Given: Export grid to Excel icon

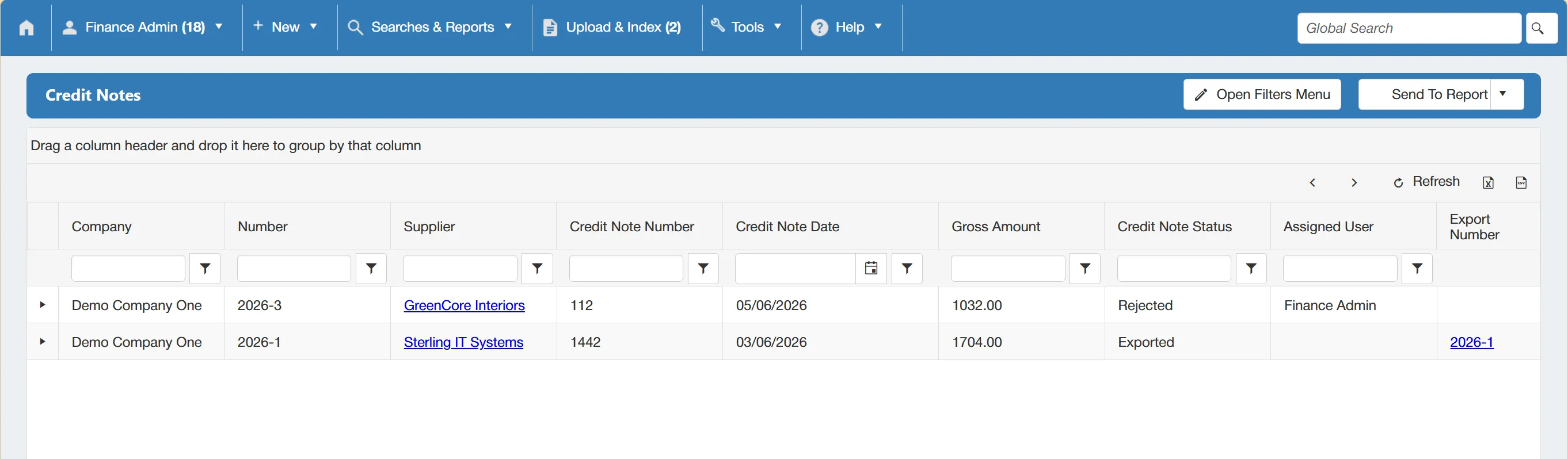Looking at the screenshot, I should [1487, 182].
